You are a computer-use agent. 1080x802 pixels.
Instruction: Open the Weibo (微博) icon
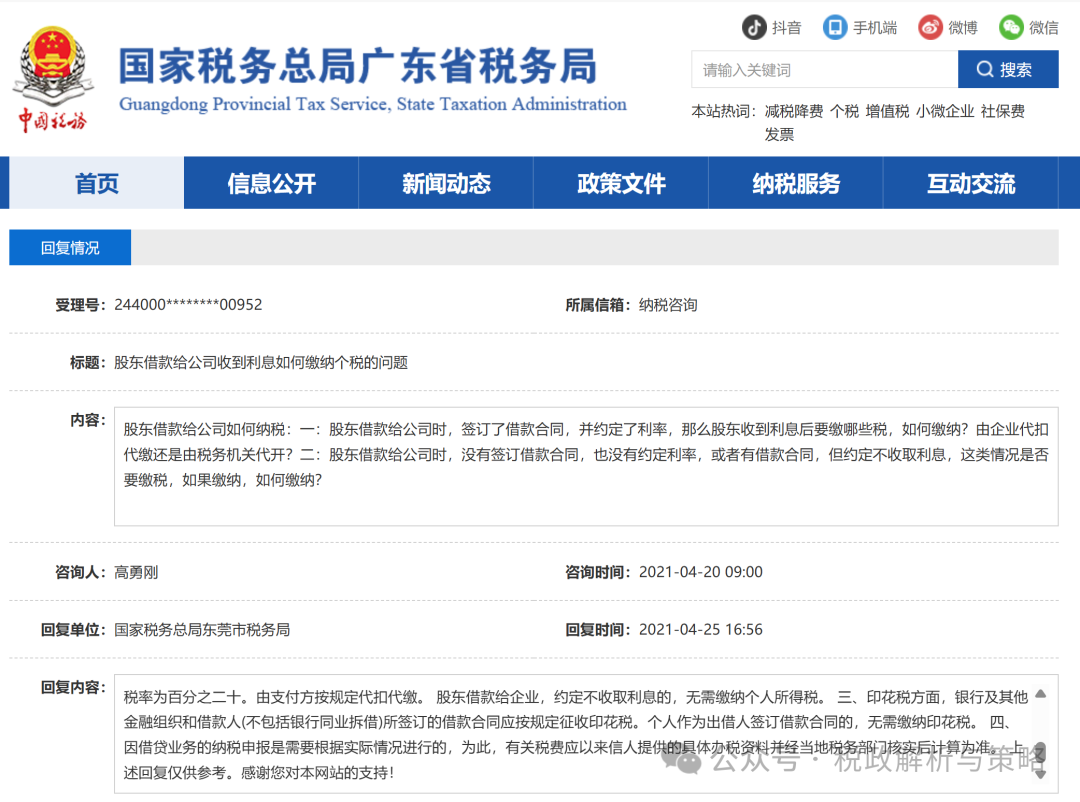(930, 27)
